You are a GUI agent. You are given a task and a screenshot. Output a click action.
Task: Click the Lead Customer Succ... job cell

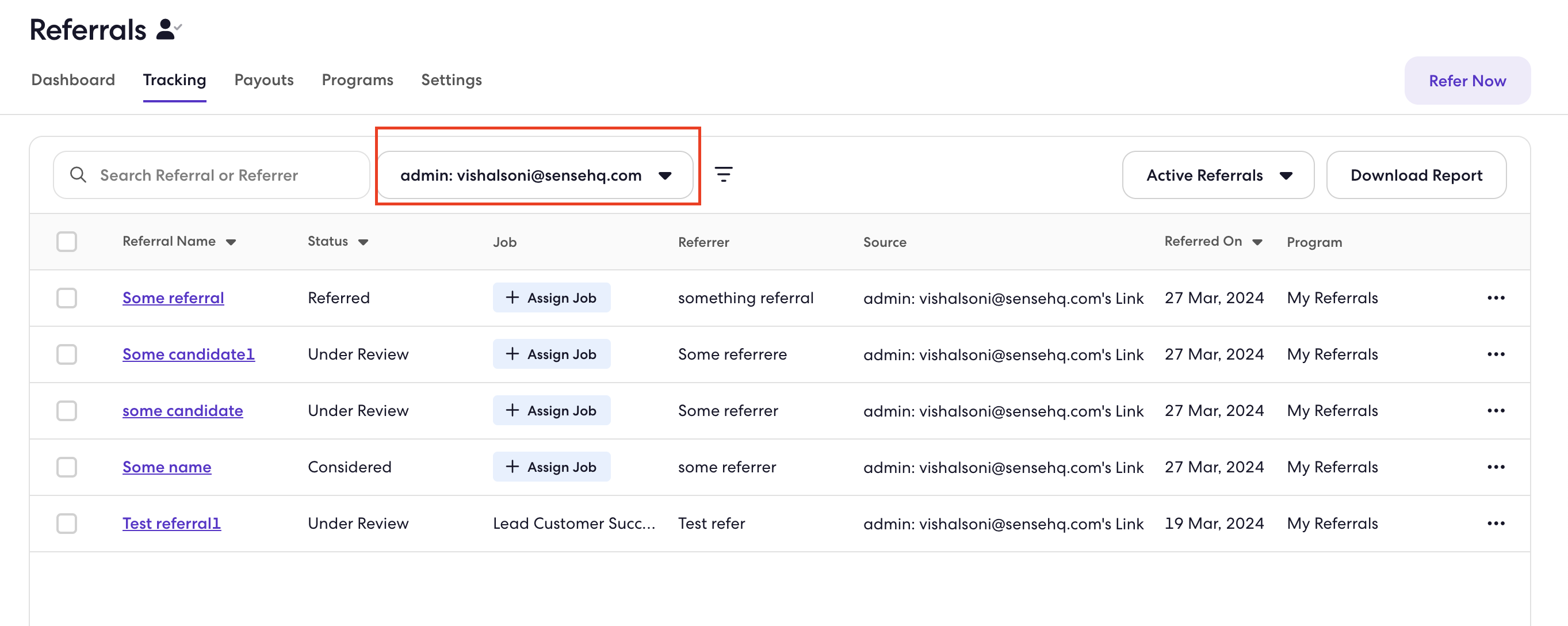[574, 523]
